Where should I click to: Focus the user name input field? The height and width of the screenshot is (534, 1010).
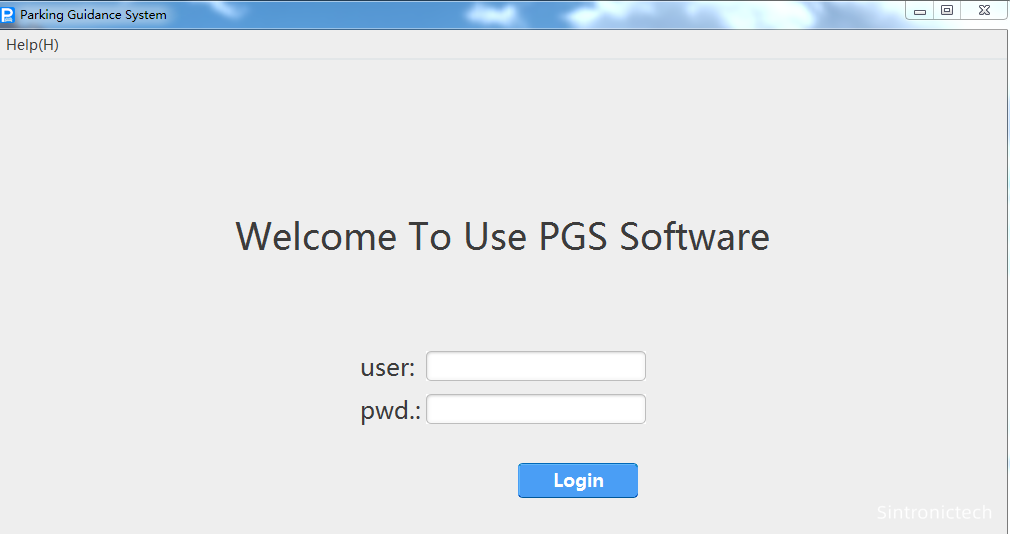[535, 366]
